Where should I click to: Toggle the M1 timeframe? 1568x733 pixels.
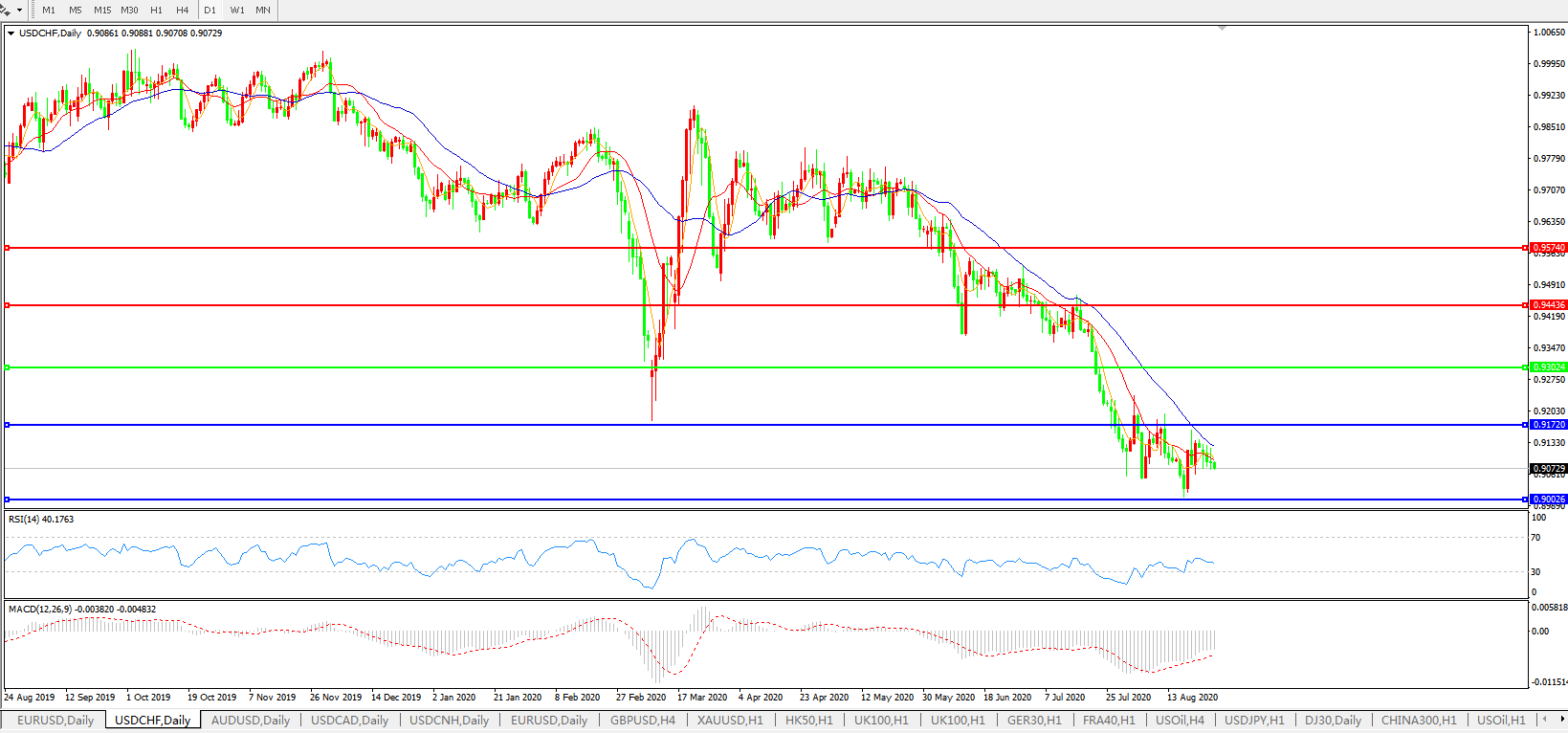49,11
